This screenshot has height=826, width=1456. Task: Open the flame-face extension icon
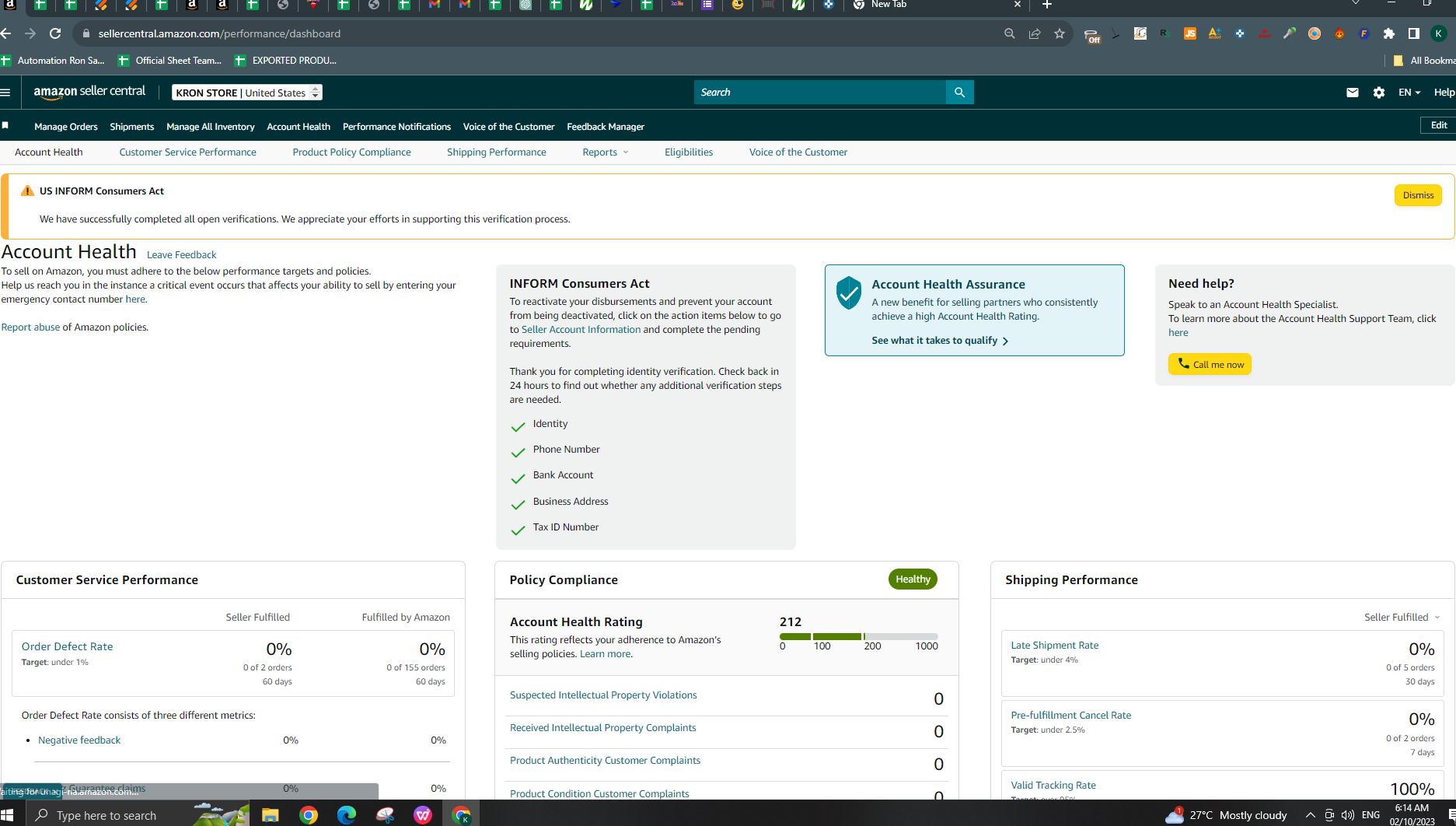point(1339,33)
